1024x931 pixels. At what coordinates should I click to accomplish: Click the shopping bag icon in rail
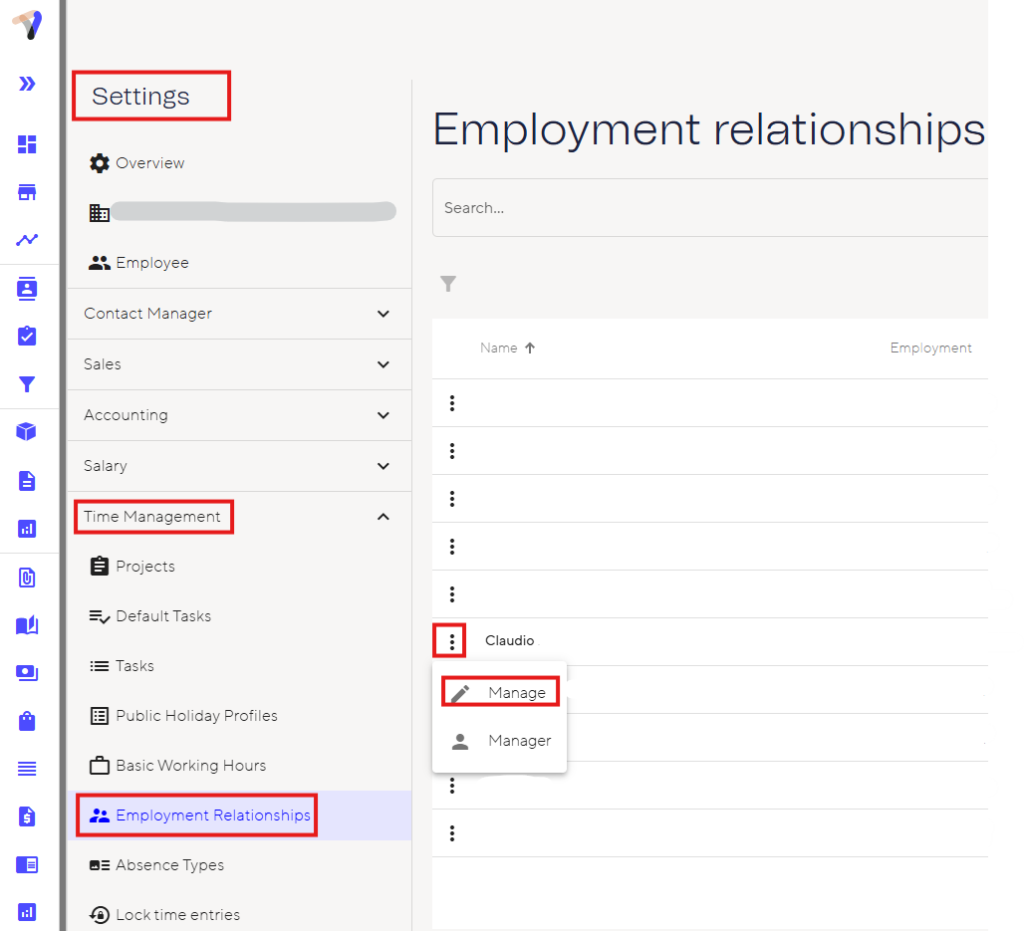pyautogui.click(x=27, y=721)
